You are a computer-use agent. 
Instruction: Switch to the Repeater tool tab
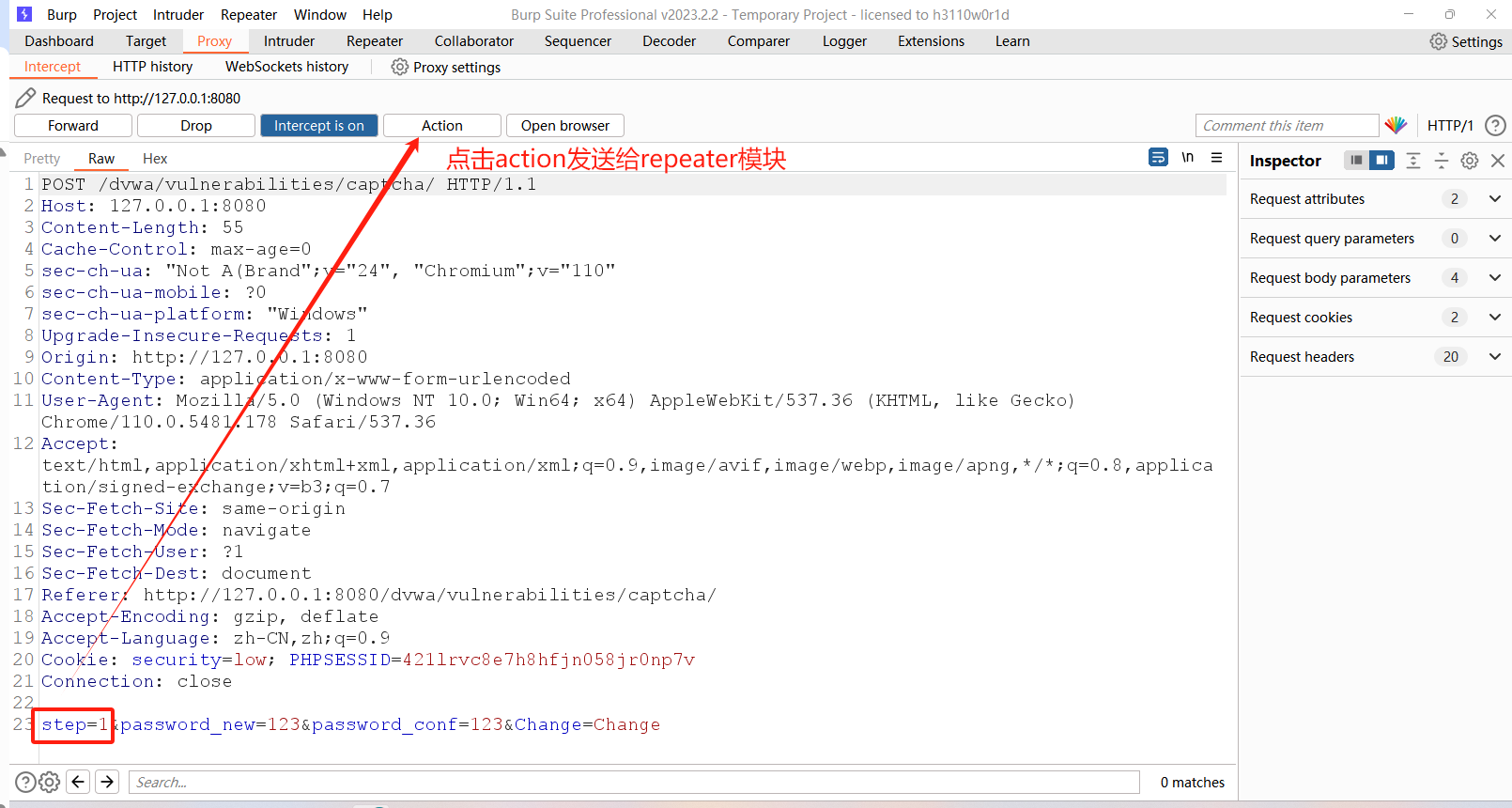(375, 41)
